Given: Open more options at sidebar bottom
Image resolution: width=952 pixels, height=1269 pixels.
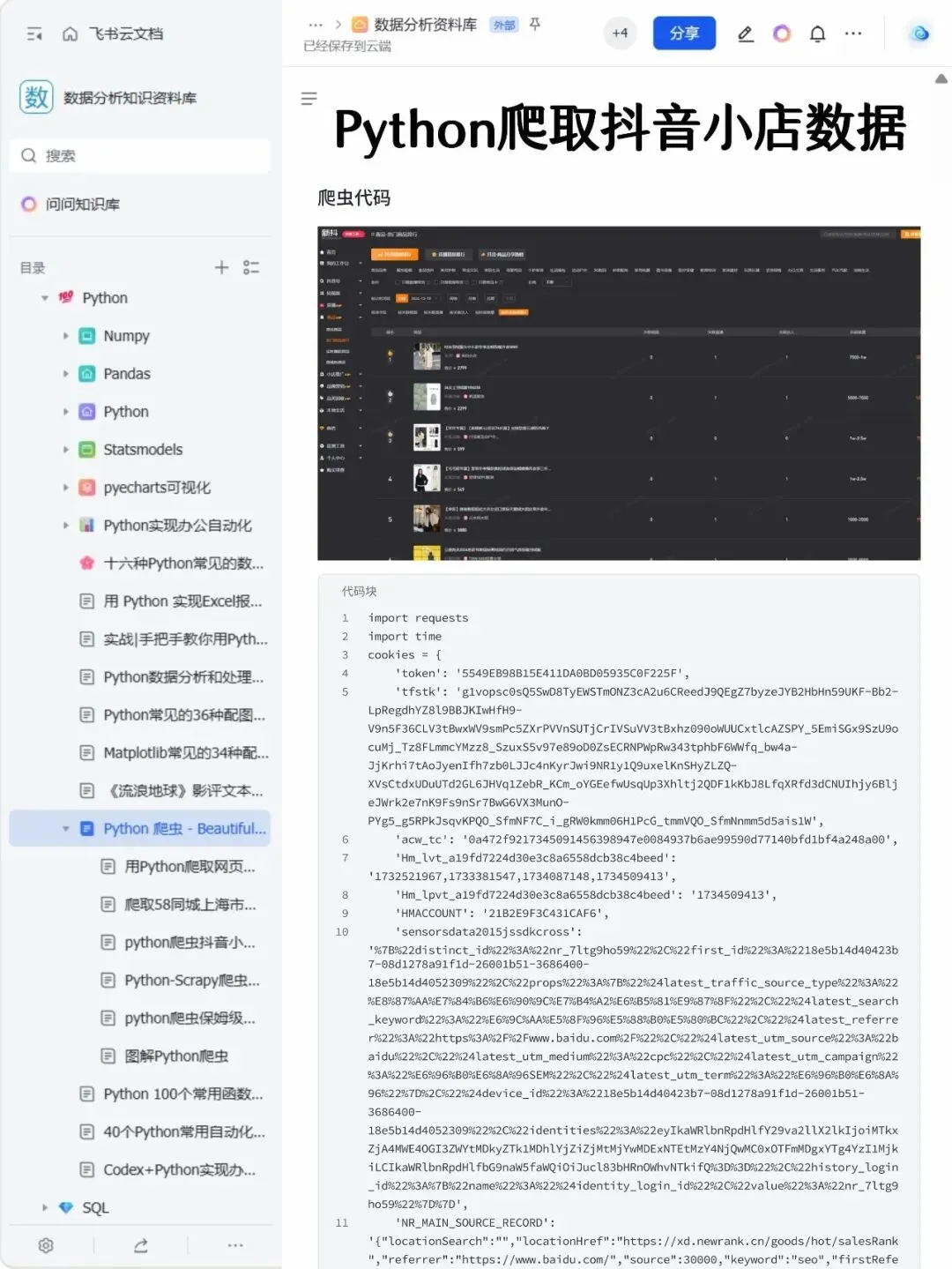Looking at the screenshot, I should click(235, 1245).
